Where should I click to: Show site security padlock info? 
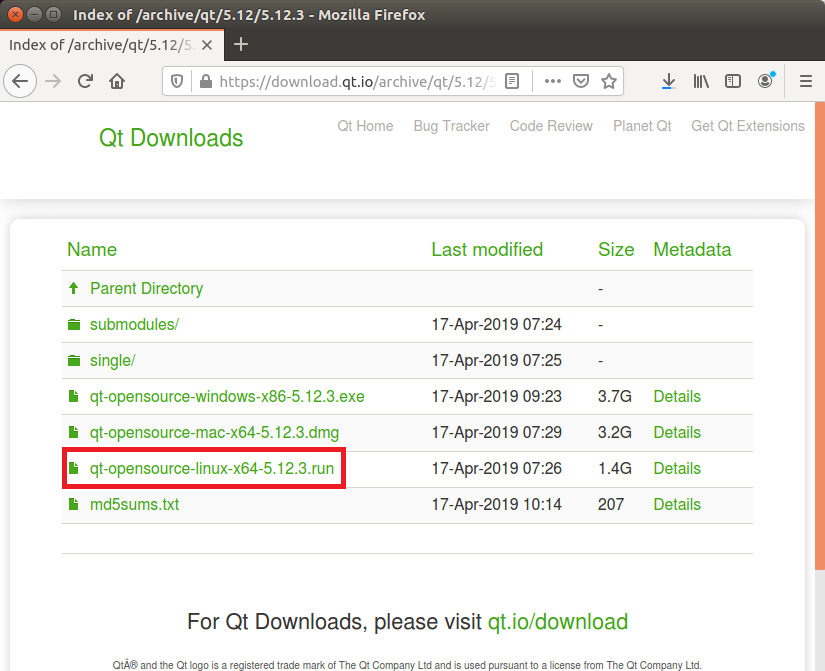[206, 81]
